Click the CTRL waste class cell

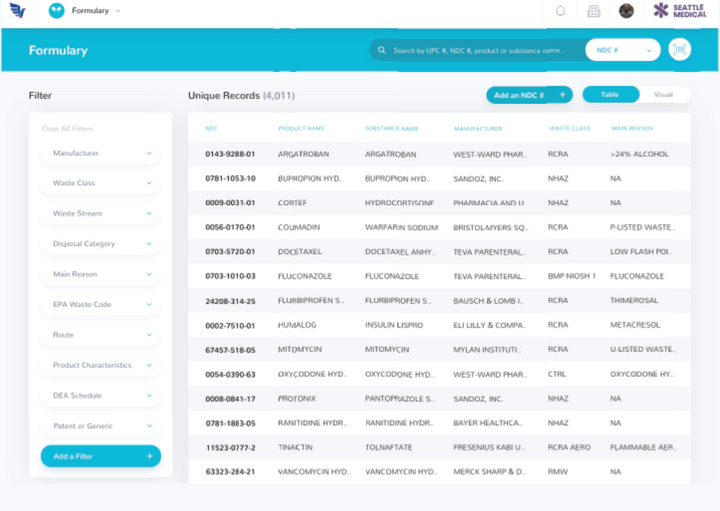point(557,374)
